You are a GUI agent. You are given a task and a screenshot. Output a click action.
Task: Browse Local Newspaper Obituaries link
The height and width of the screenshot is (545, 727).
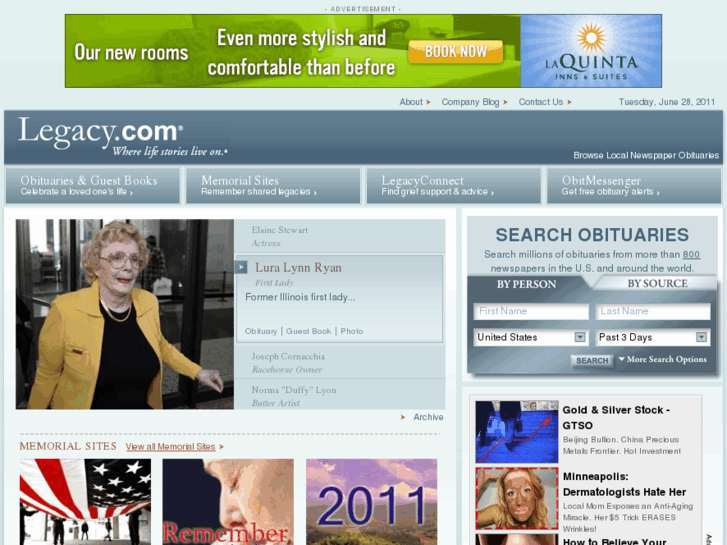point(646,155)
